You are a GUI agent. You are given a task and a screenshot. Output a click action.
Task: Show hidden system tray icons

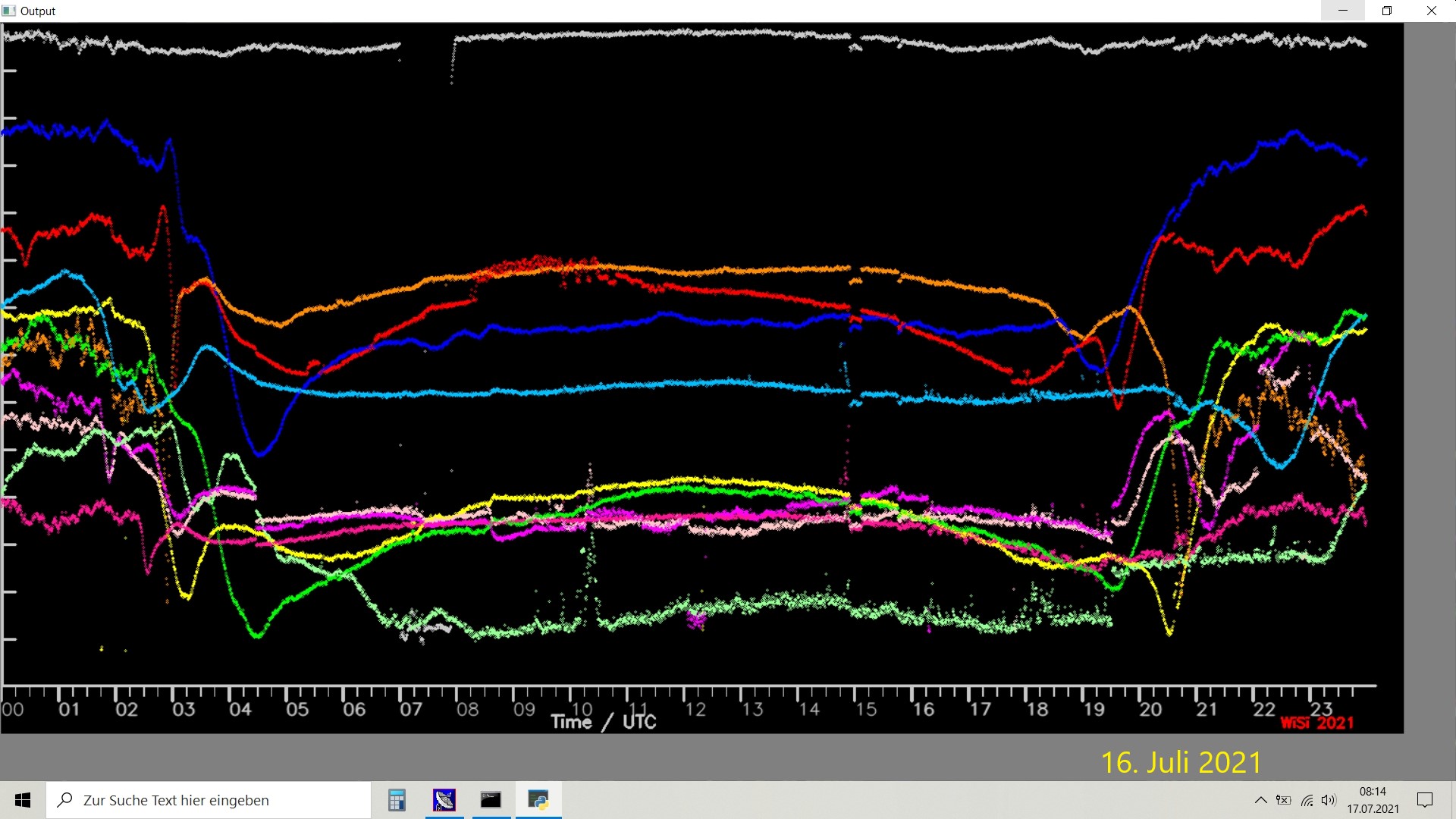pos(1260,800)
